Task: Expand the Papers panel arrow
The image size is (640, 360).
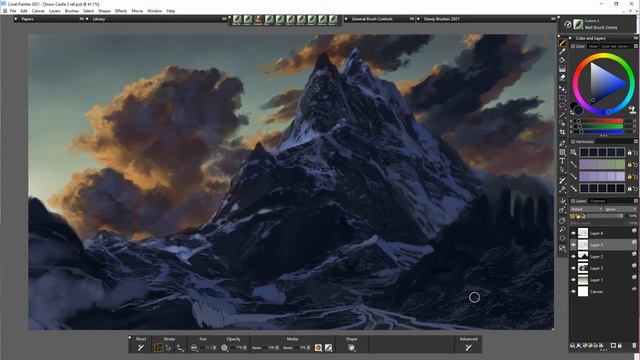Action: pos(16,19)
